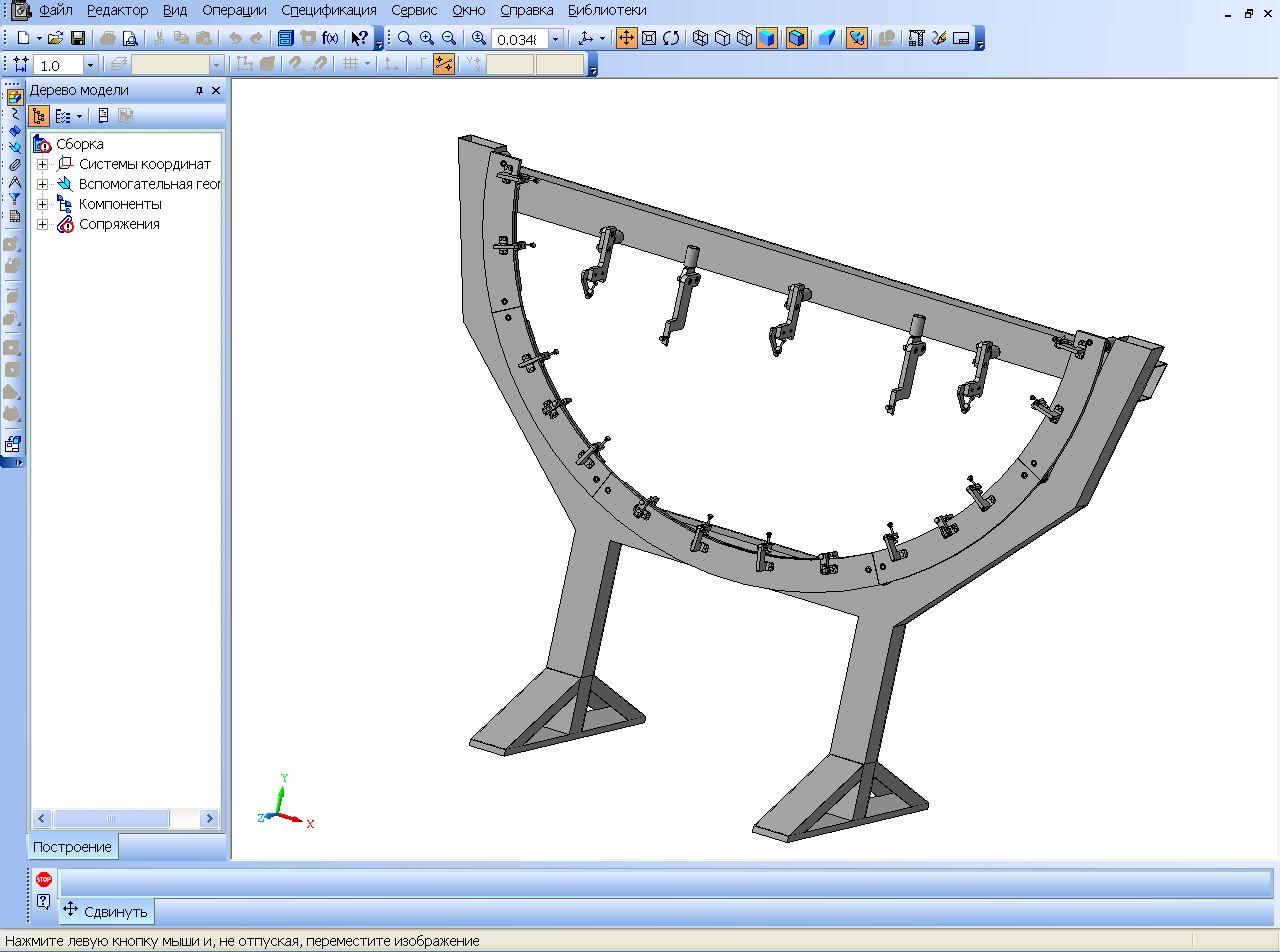The height and width of the screenshot is (952, 1280).
Task: Open the Спецификация menu
Action: (x=328, y=10)
